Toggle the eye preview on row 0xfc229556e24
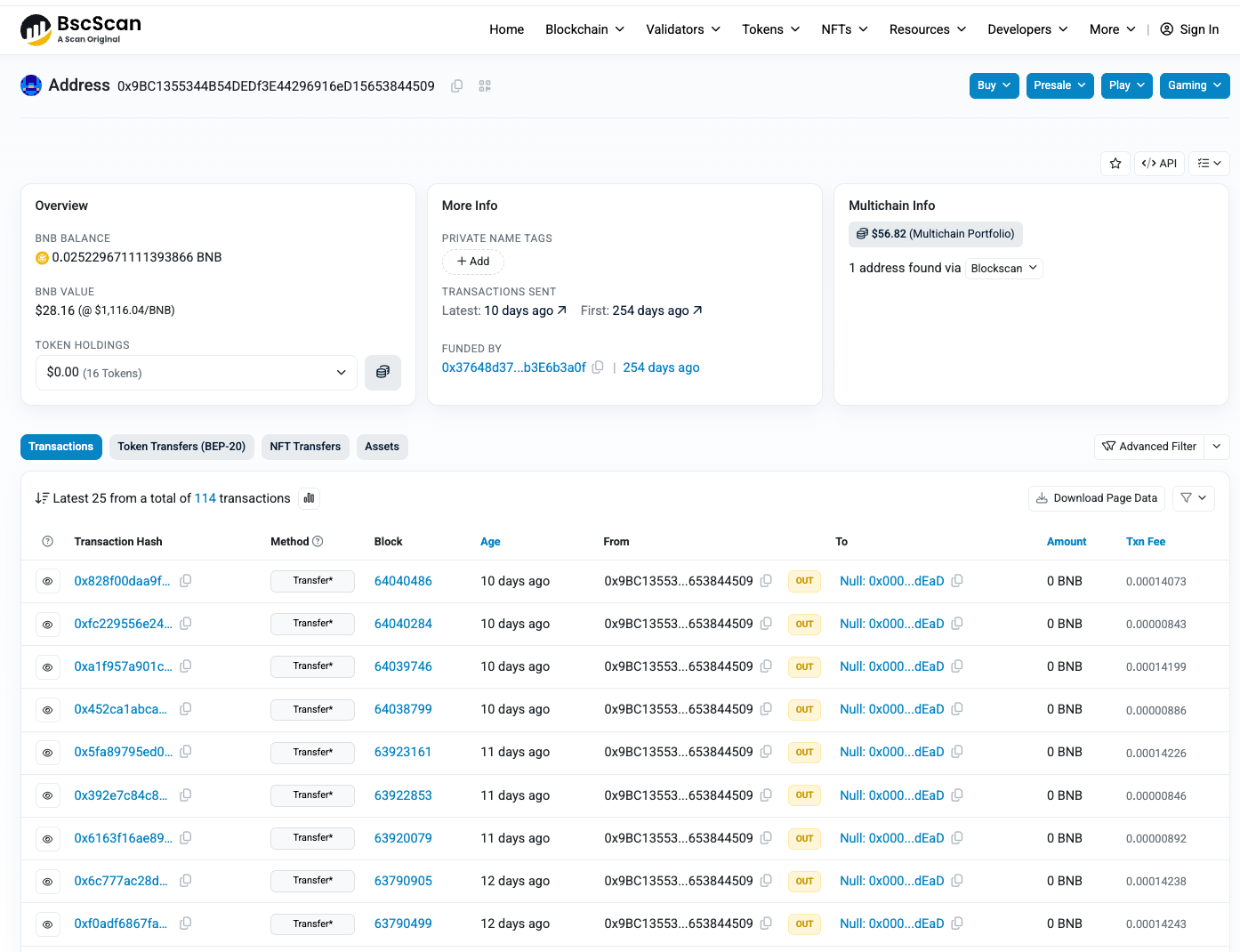 [x=48, y=624]
